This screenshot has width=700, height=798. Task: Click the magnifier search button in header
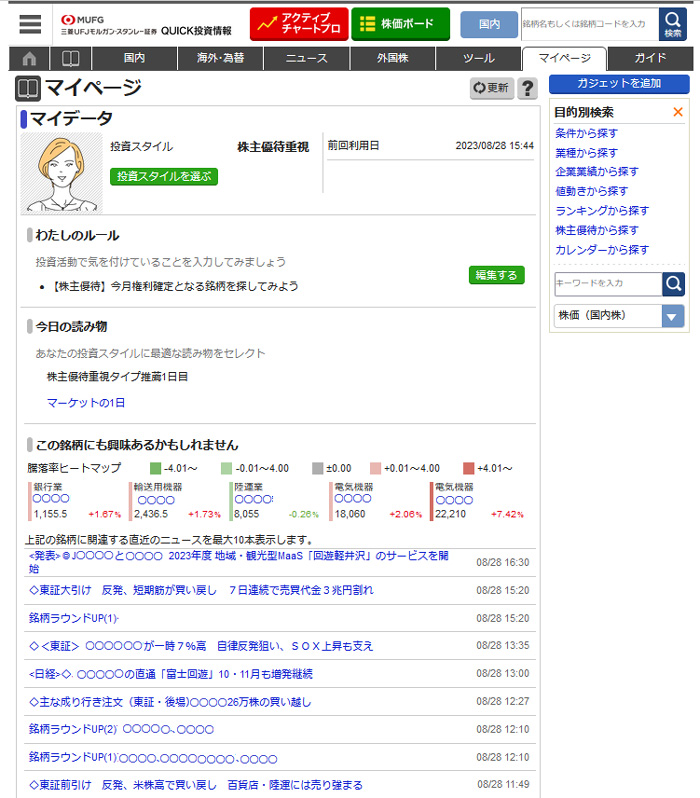coord(673,24)
